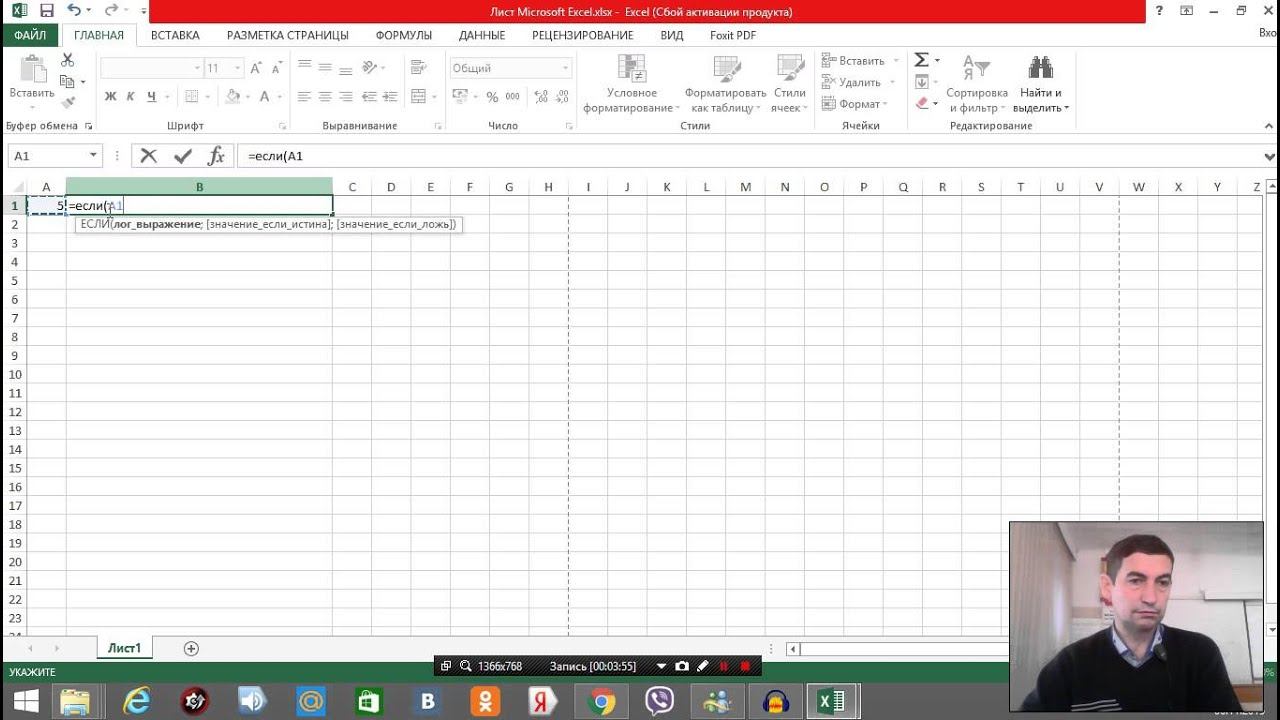
Task: Open Сортировка и фильтр menu
Action: [977, 84]
